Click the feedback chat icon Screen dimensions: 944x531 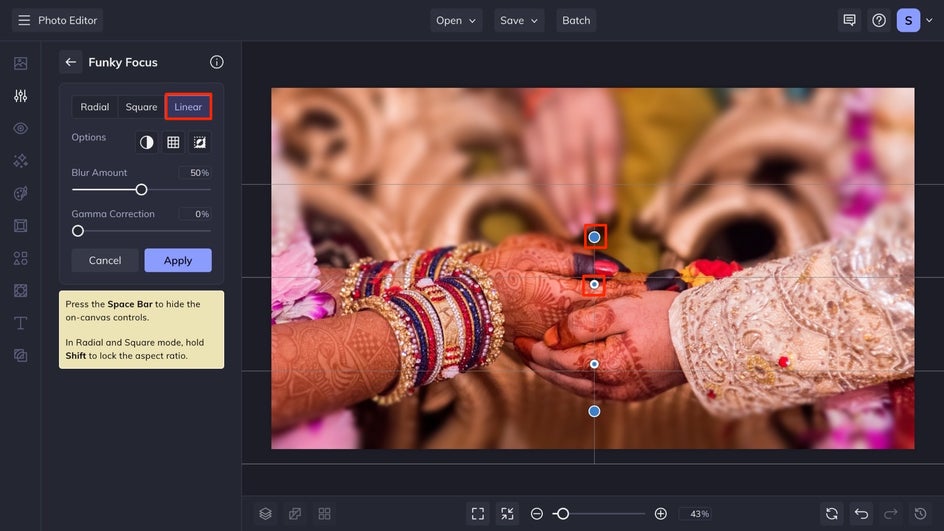849,20
